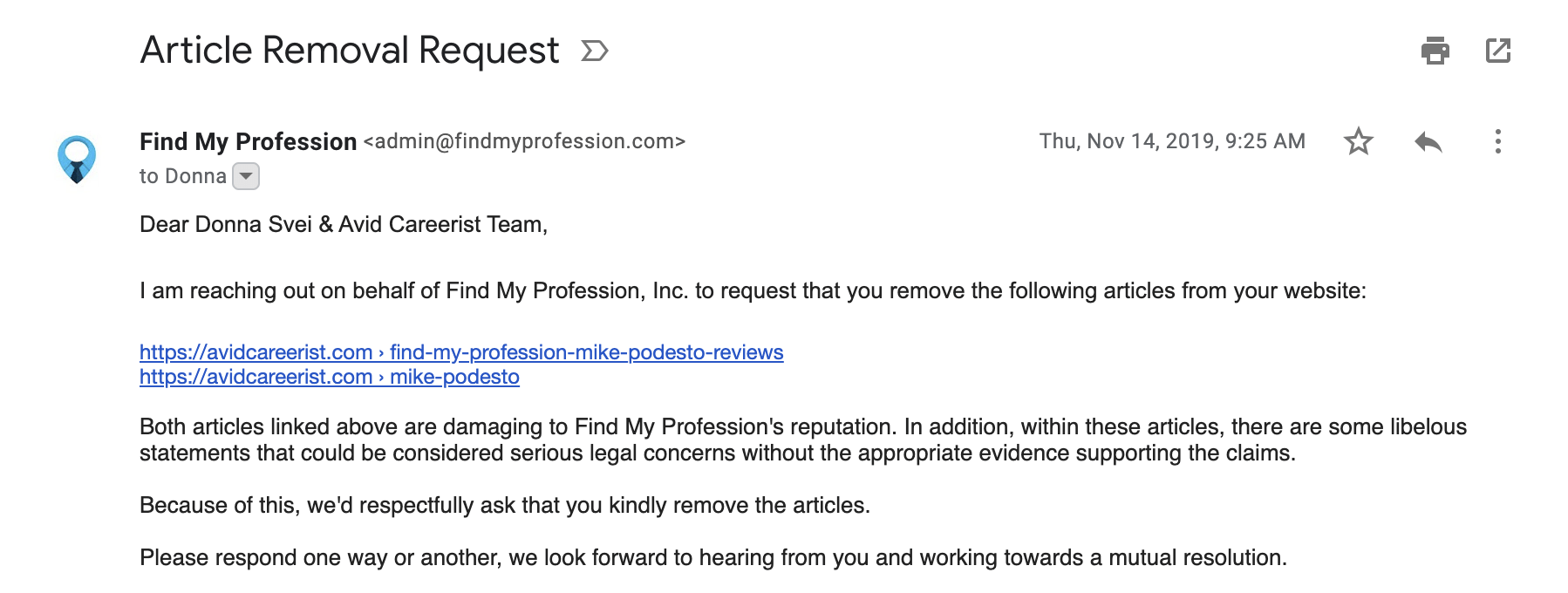Click the Find My Profession sender avatar
Viewport: 1568px width, 593px height.
pos(77,159)
